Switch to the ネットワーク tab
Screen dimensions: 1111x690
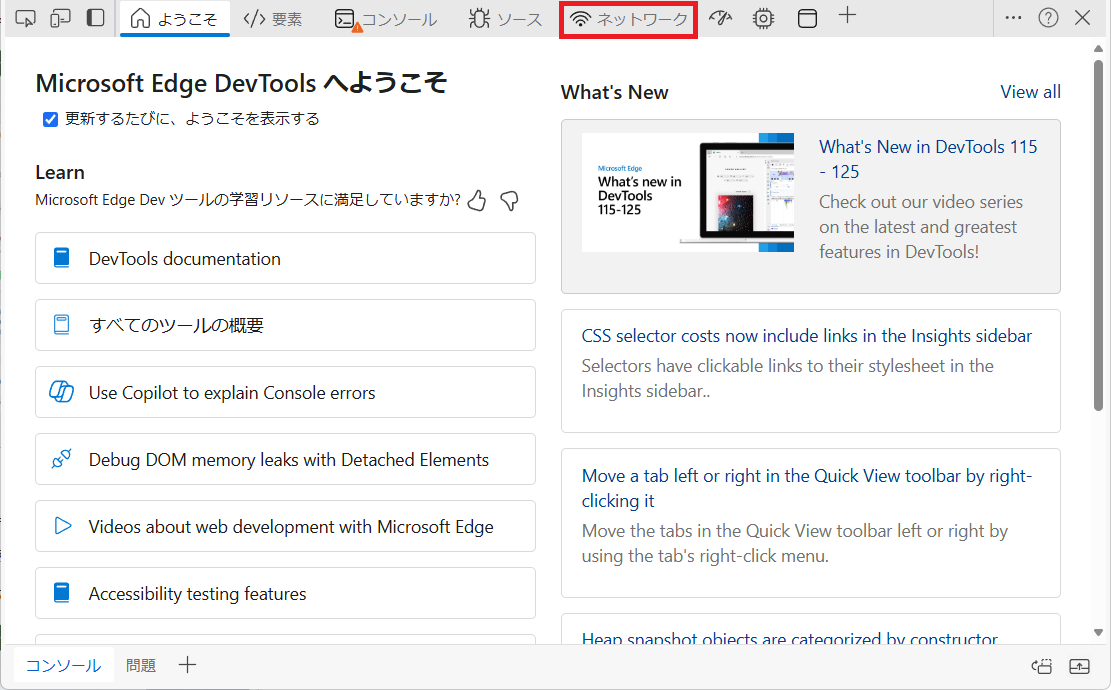coord(629,19)
